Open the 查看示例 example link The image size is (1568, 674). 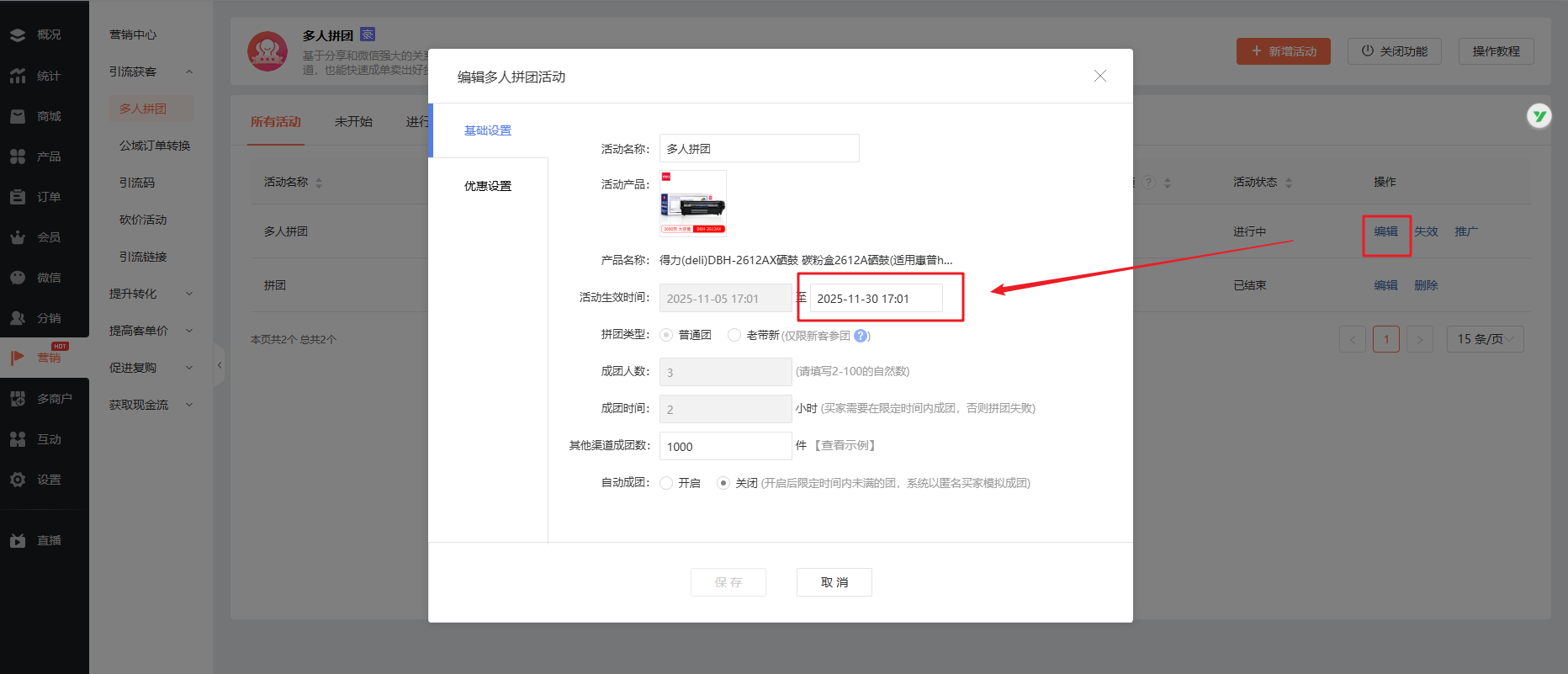click(845, 445)
